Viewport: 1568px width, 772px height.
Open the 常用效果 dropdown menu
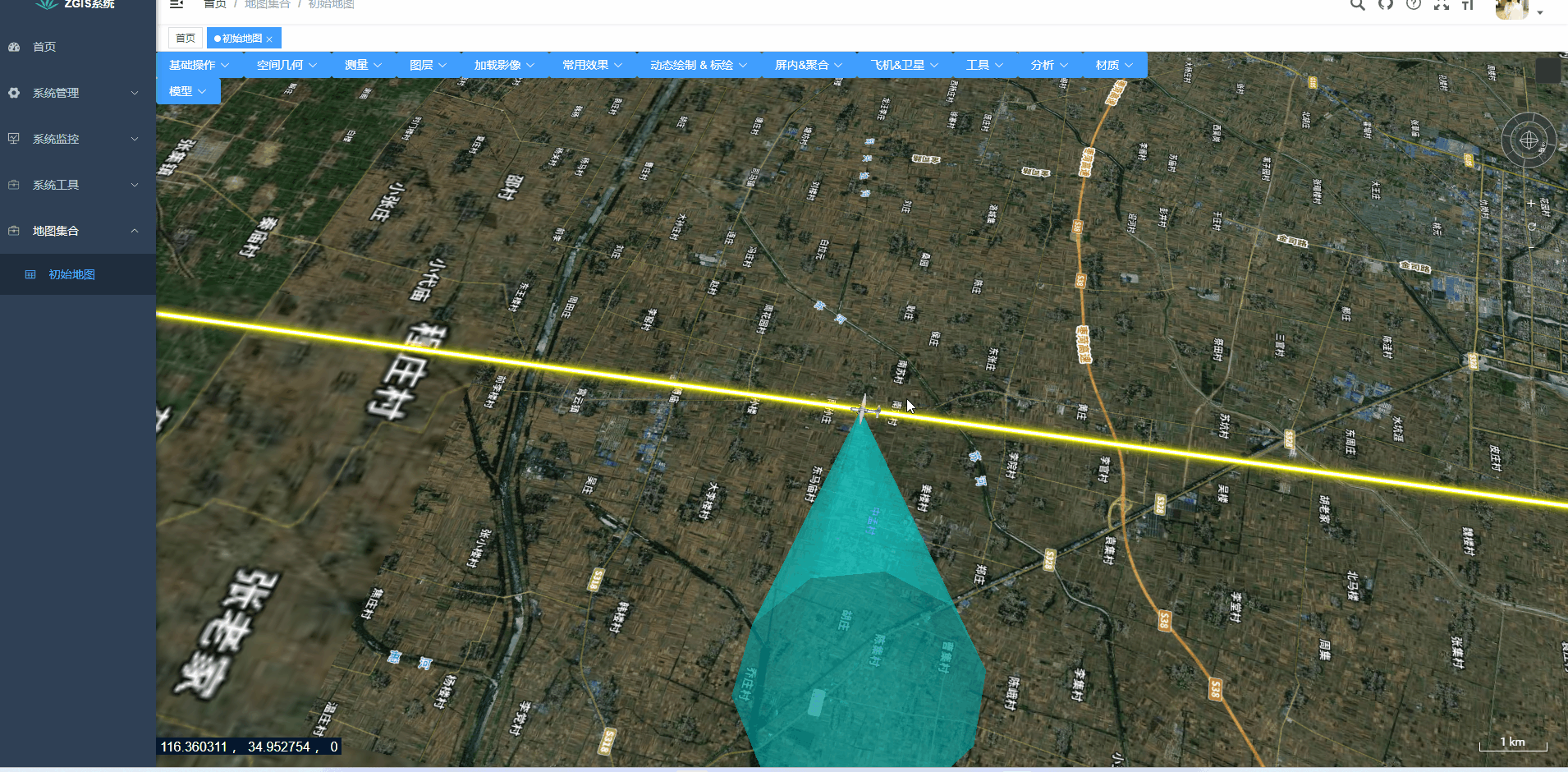click(x=593, y=65)
